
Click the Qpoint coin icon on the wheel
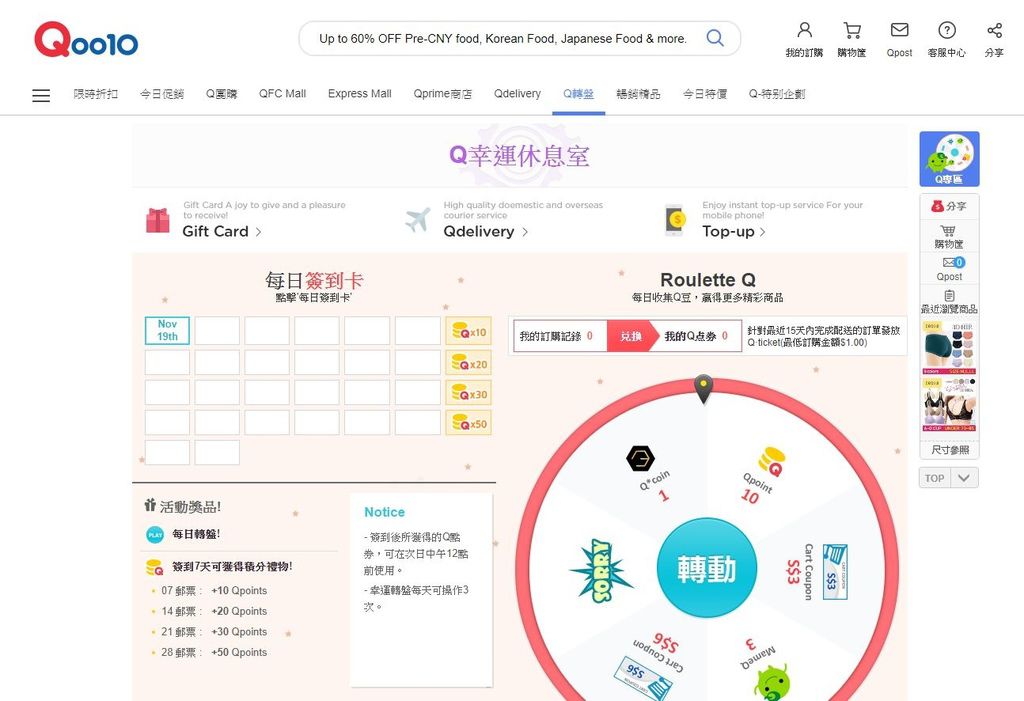coord(771,461)
